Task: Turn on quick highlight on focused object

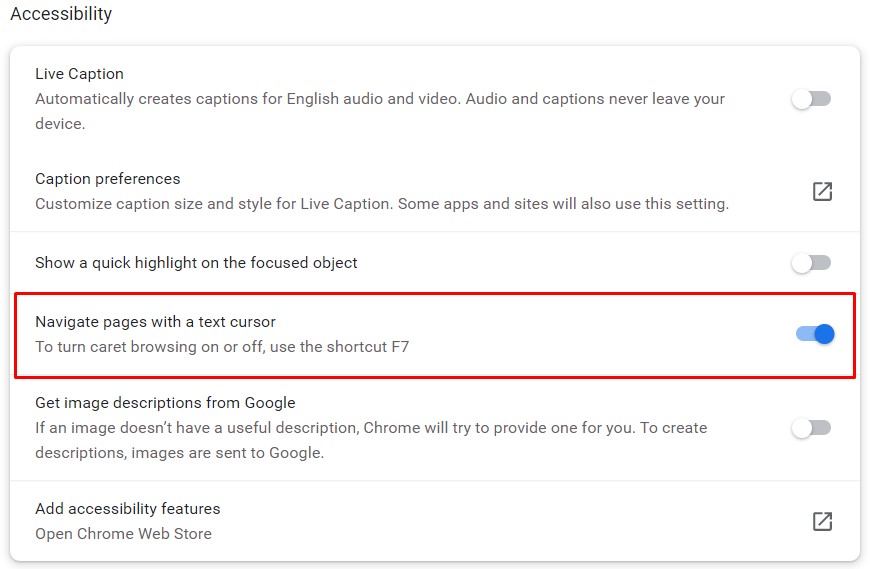Action: coord(811,263)
